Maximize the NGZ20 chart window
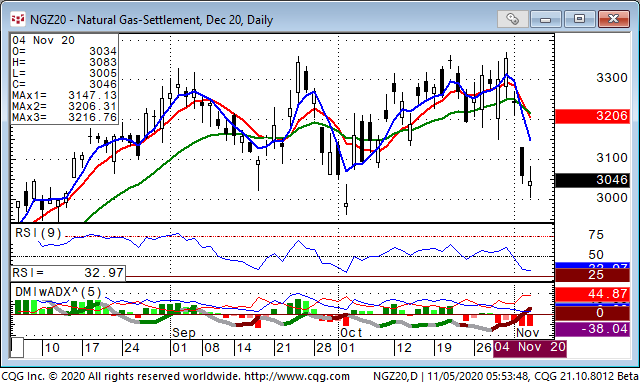 (x=579, y=19)
